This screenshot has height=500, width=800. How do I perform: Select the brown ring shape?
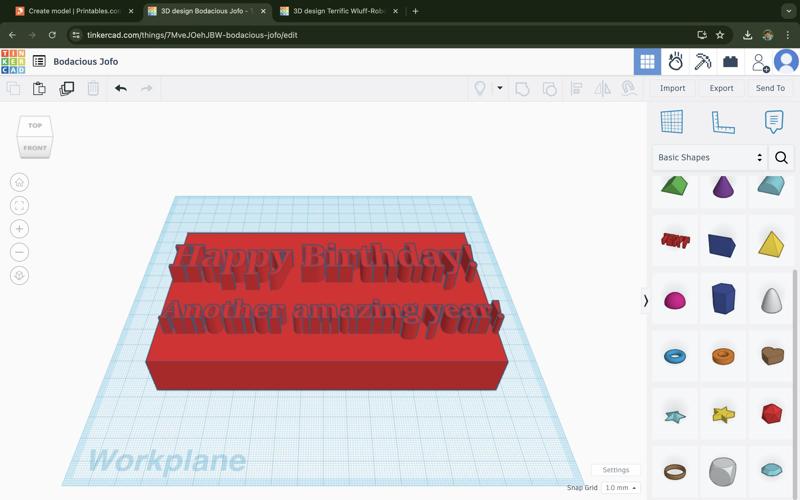point(675,471)
